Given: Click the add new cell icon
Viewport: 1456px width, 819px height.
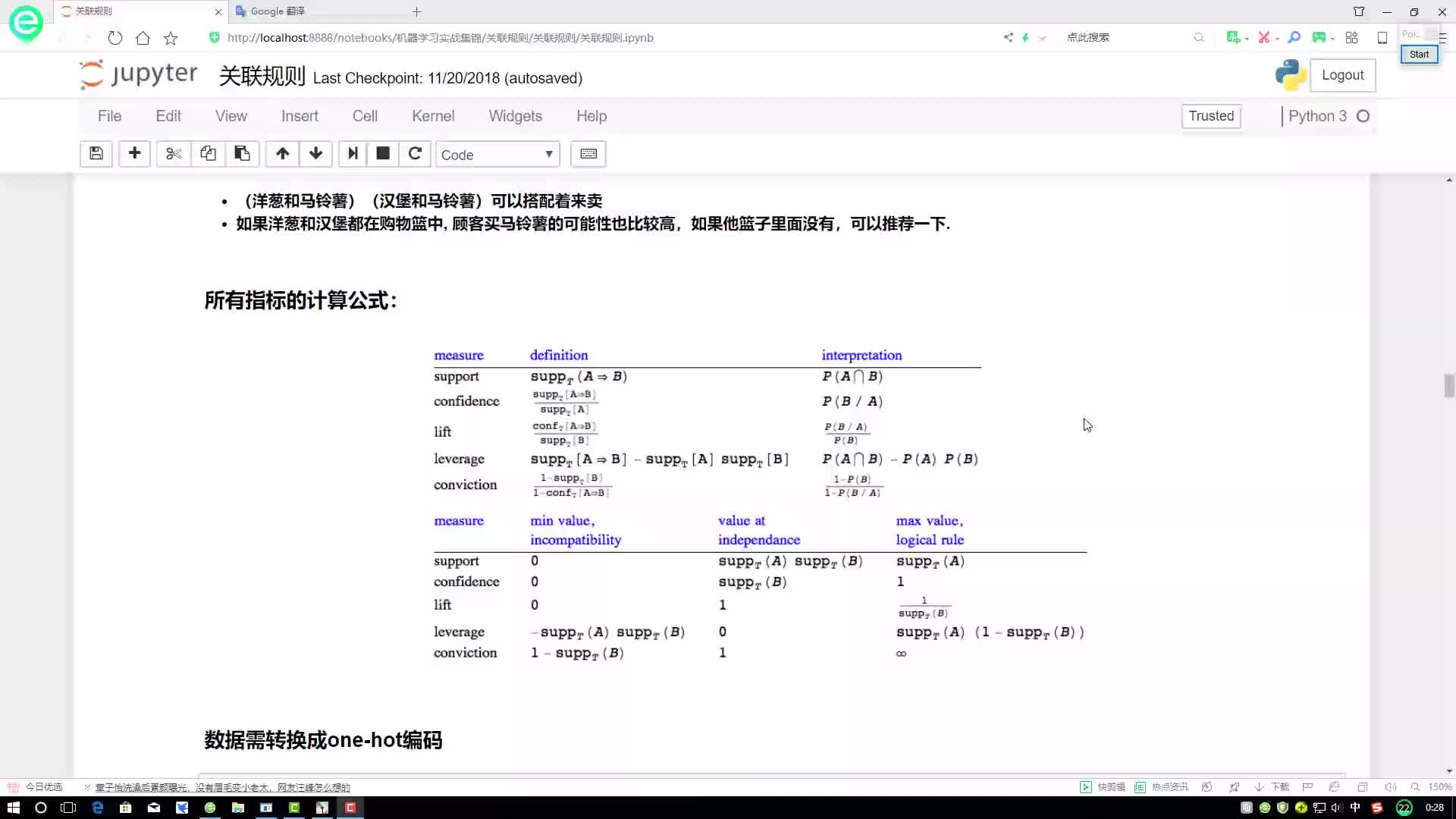Looking at the screenshot, I should tap(134, 154).
